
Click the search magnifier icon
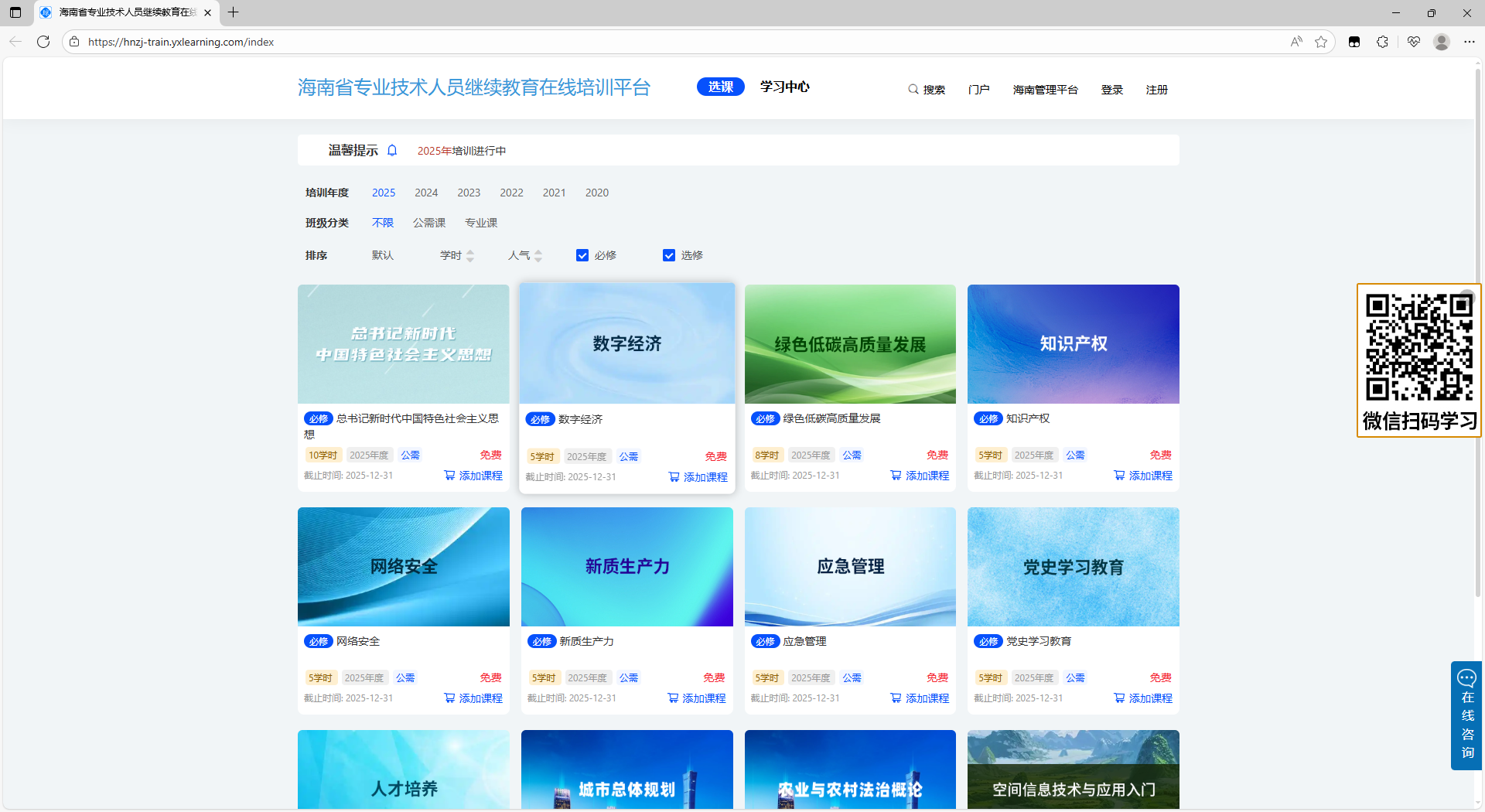click(913, 90)
